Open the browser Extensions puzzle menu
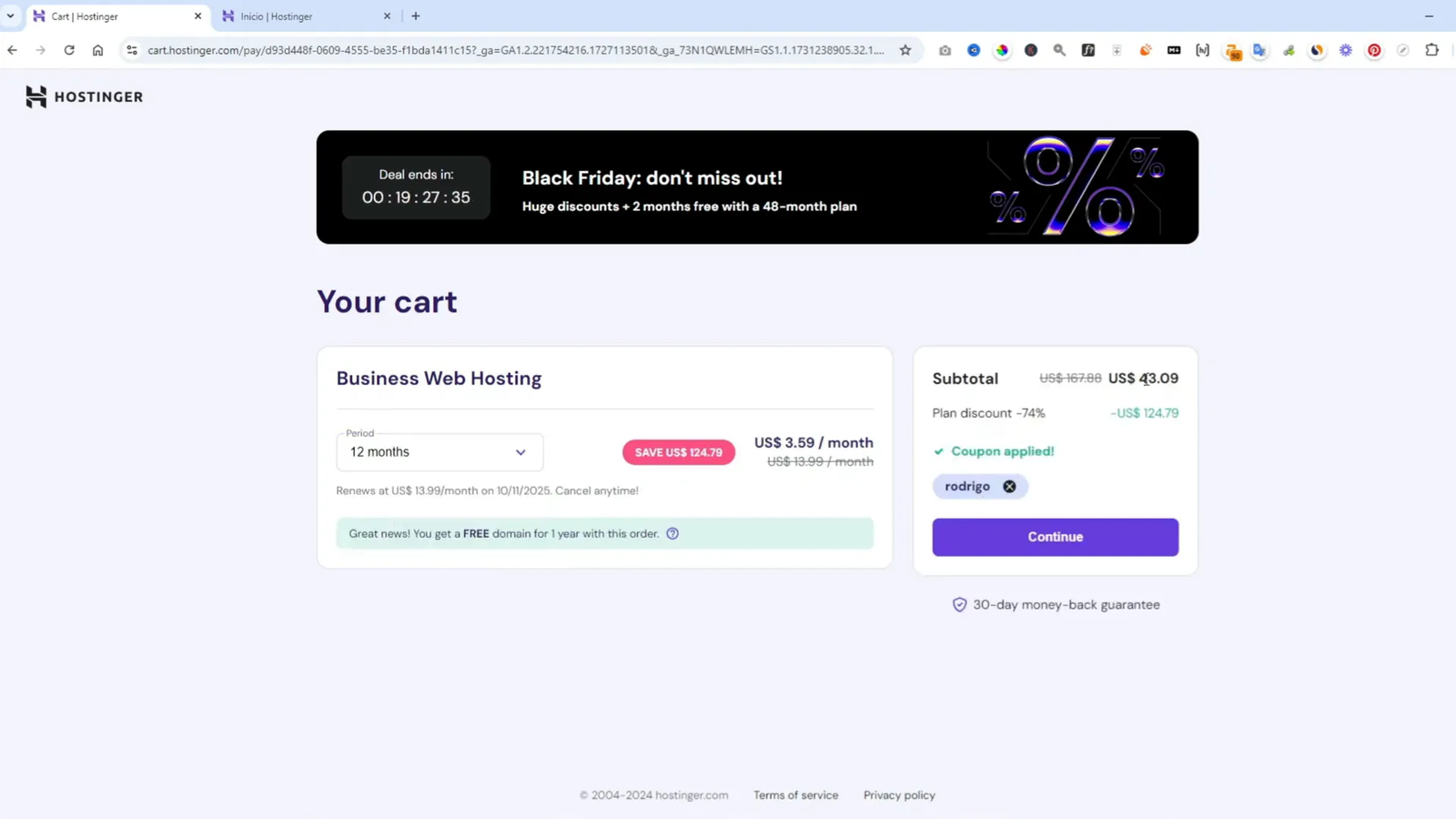The image size is (1456, 819). [1431, 50]
